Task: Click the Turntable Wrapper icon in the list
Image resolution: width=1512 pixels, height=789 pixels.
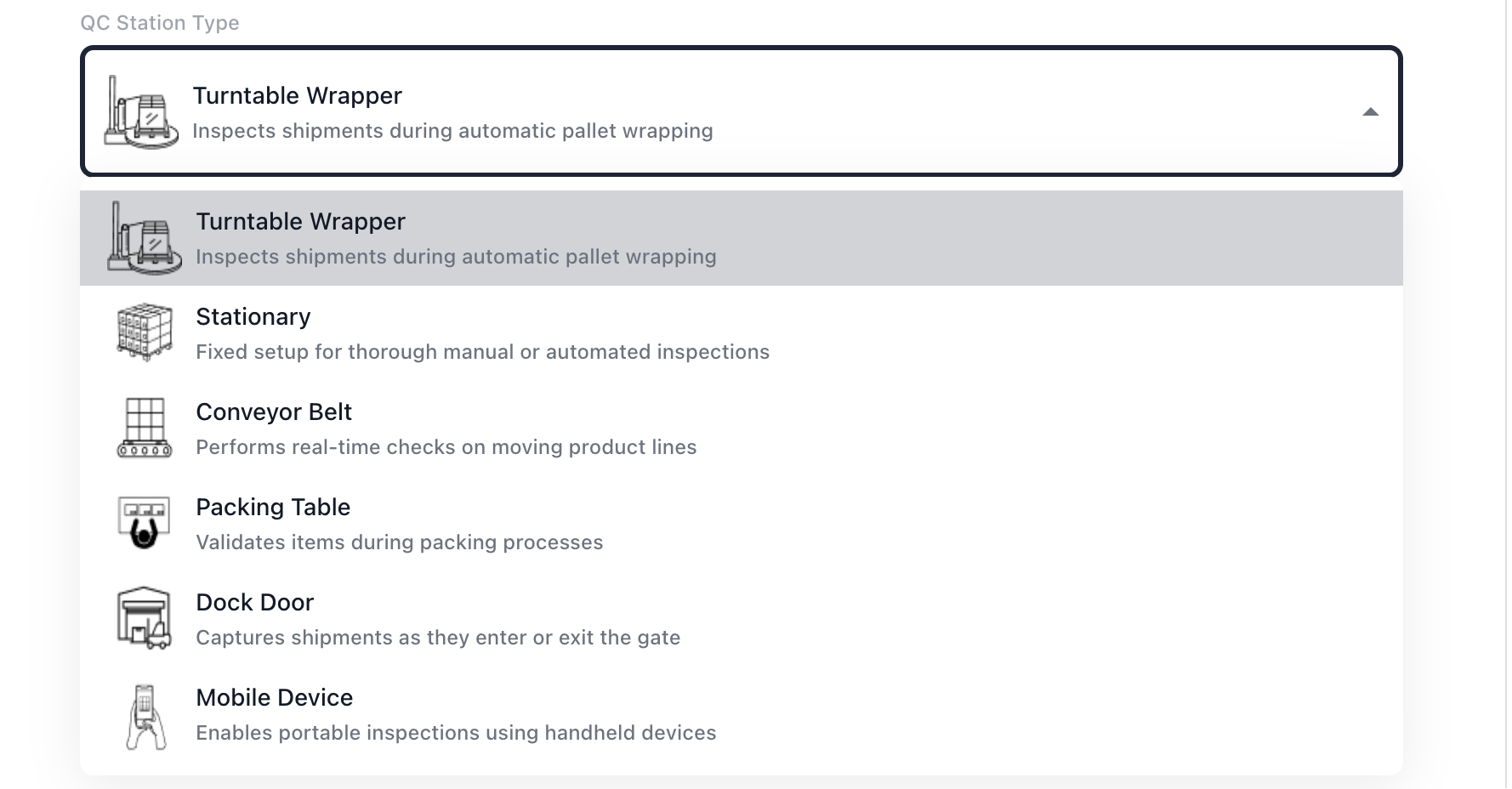Action: click(x=144, y=238)
